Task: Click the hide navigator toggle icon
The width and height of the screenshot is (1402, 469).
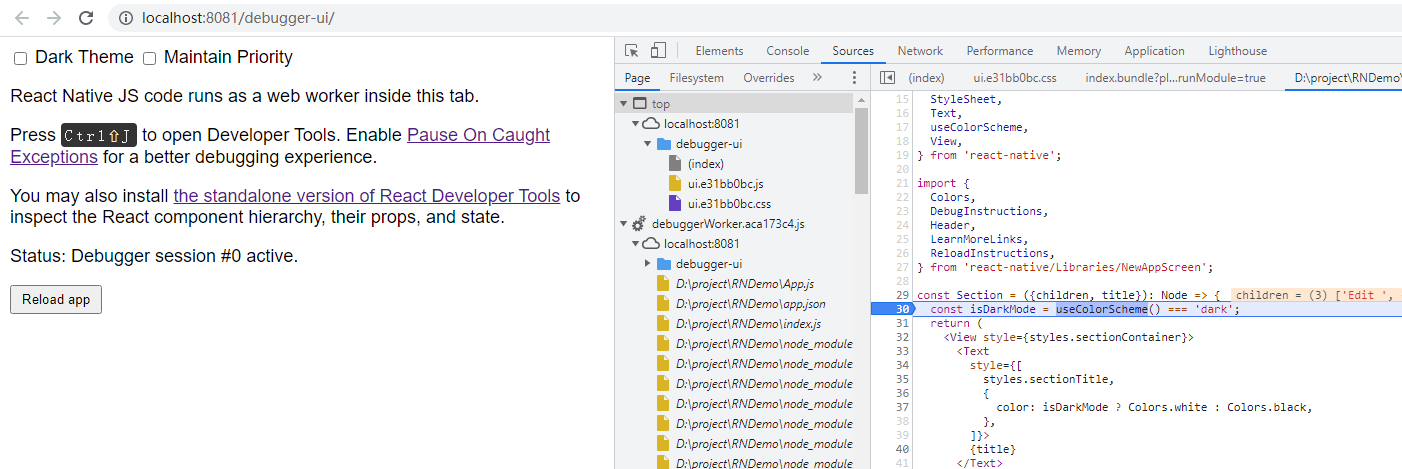Action: click(887, 78)
